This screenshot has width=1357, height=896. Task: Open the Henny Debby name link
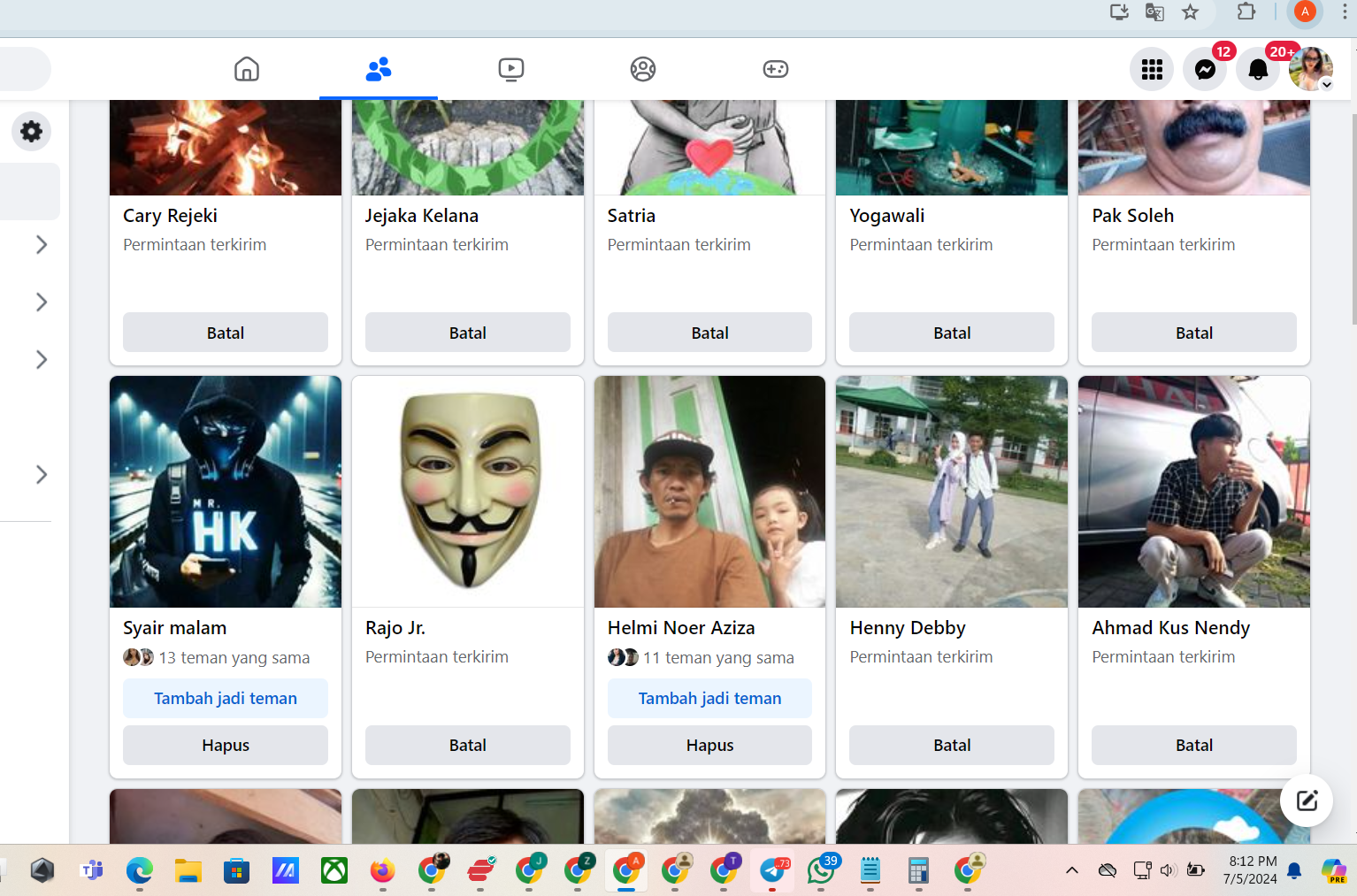tap(908, 628)
